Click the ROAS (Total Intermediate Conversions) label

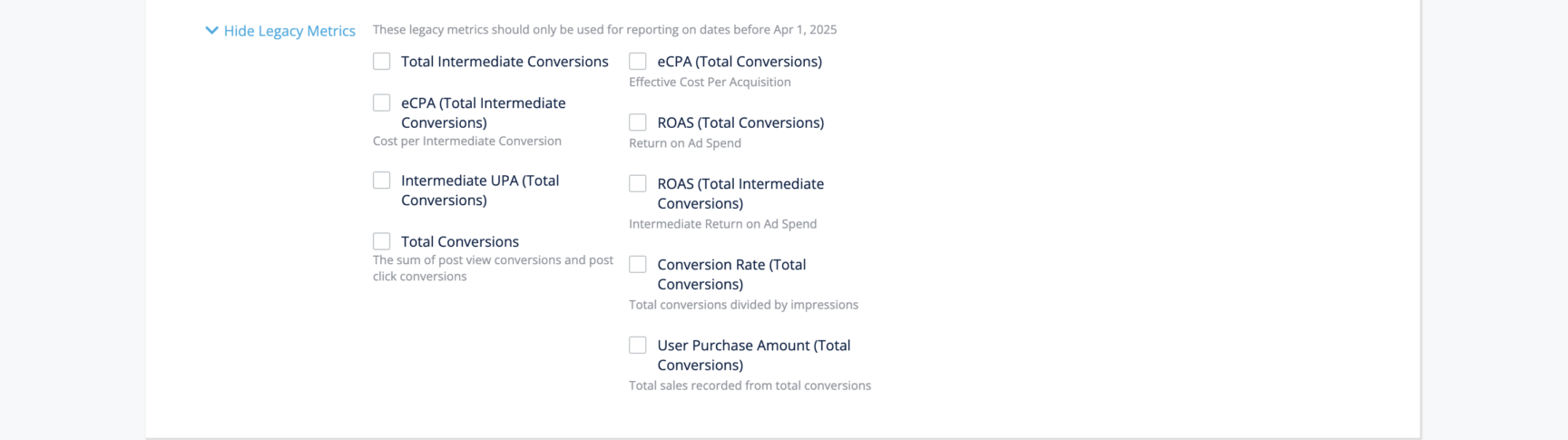740,194
